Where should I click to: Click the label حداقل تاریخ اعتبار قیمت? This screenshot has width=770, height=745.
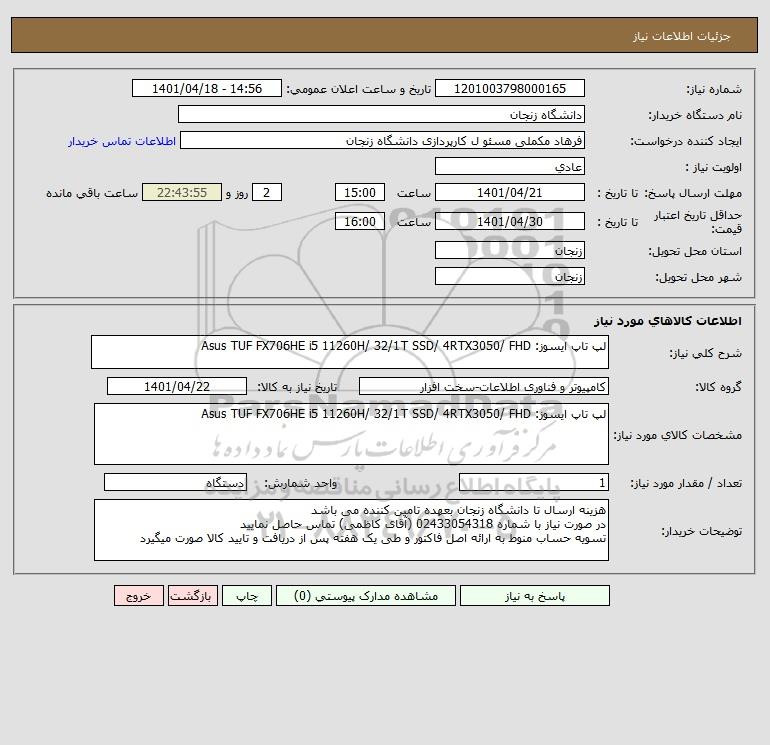698,222
